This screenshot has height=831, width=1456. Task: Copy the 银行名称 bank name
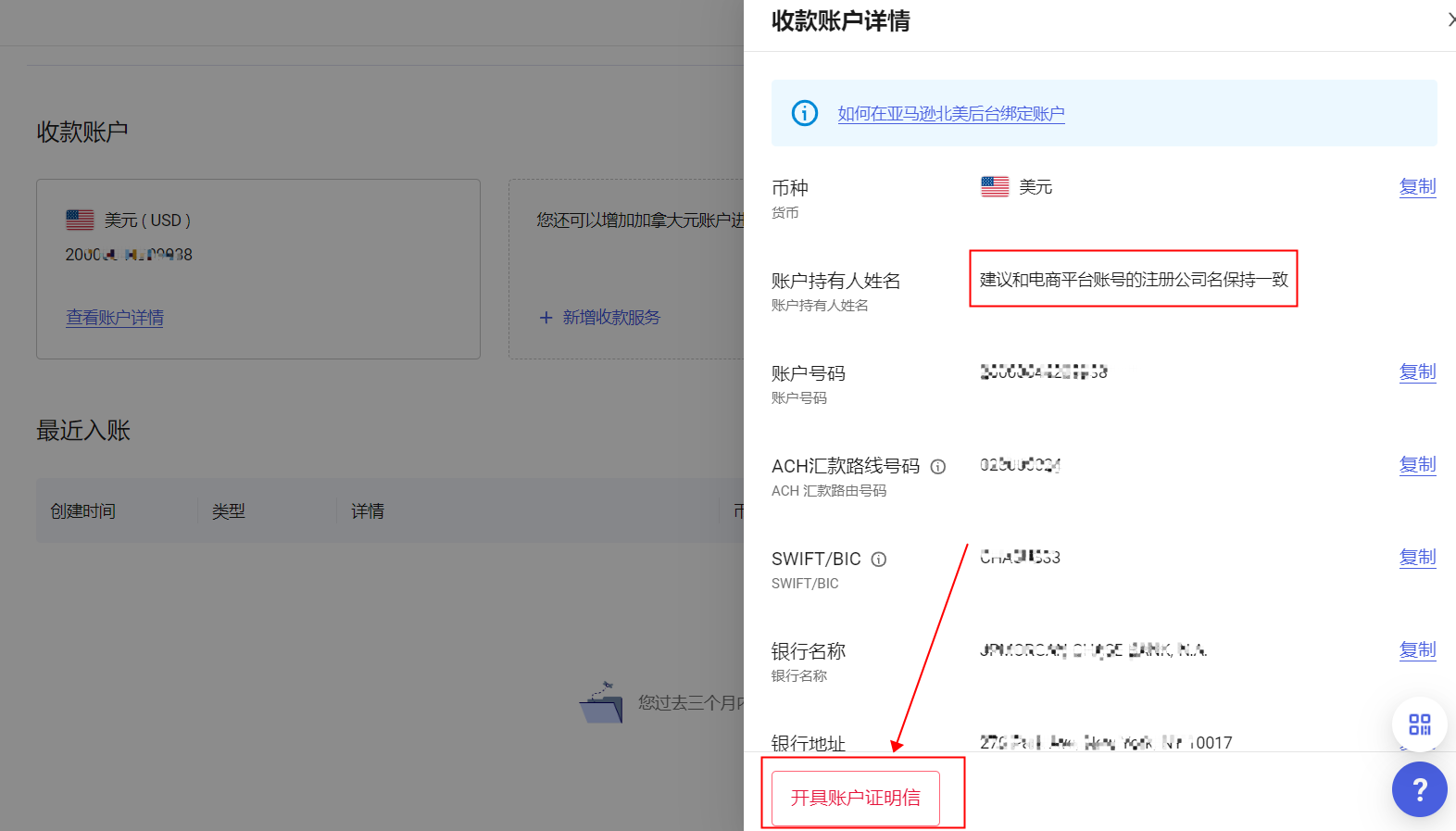point(1417,650)
